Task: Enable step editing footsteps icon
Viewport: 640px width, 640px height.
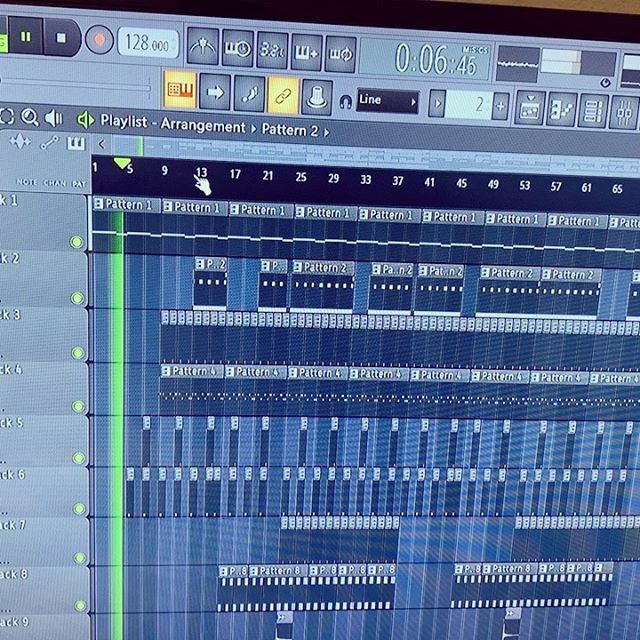Action: [x=249, y=94]
